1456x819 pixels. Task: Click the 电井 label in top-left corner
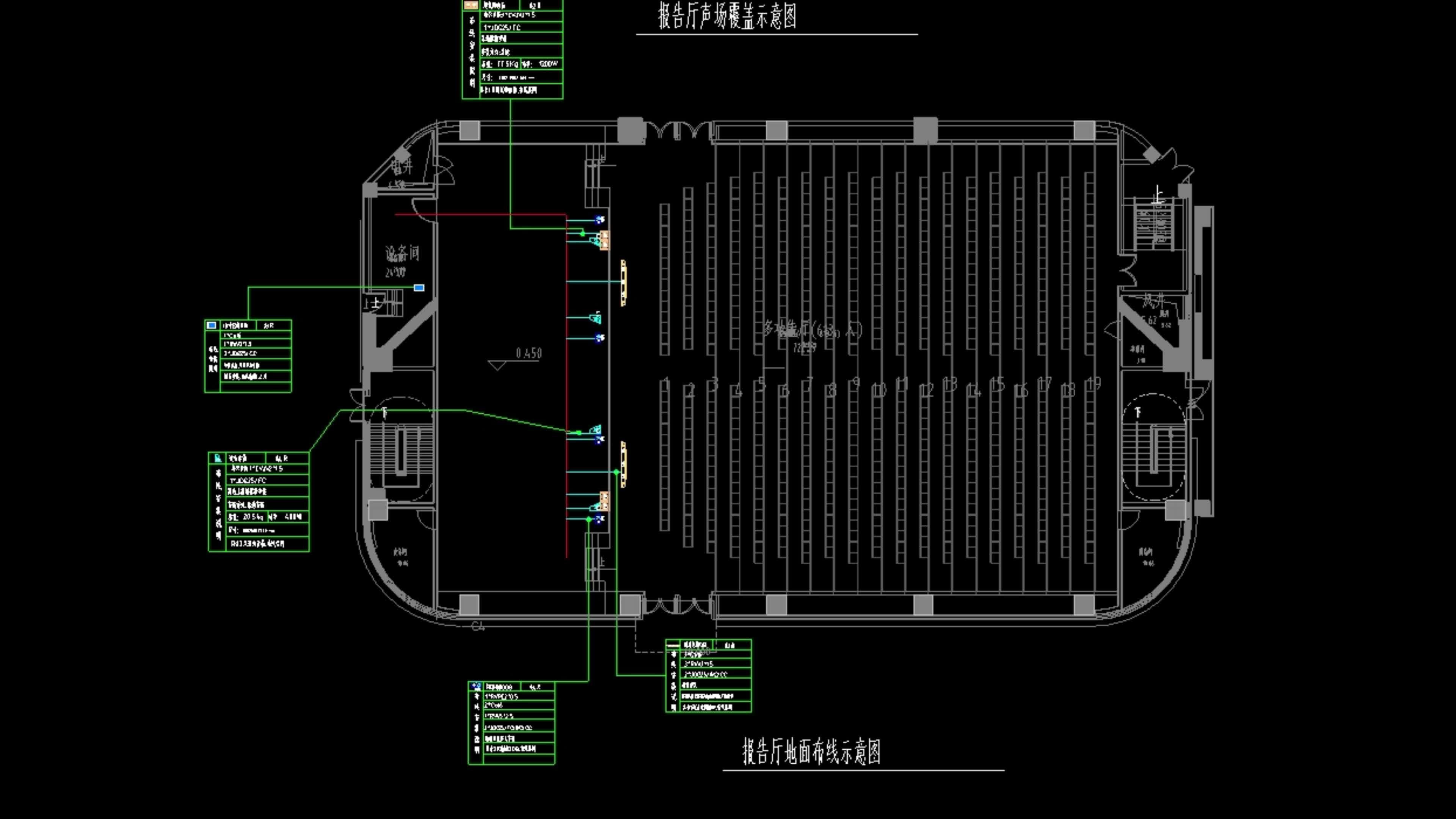(402, 167)
